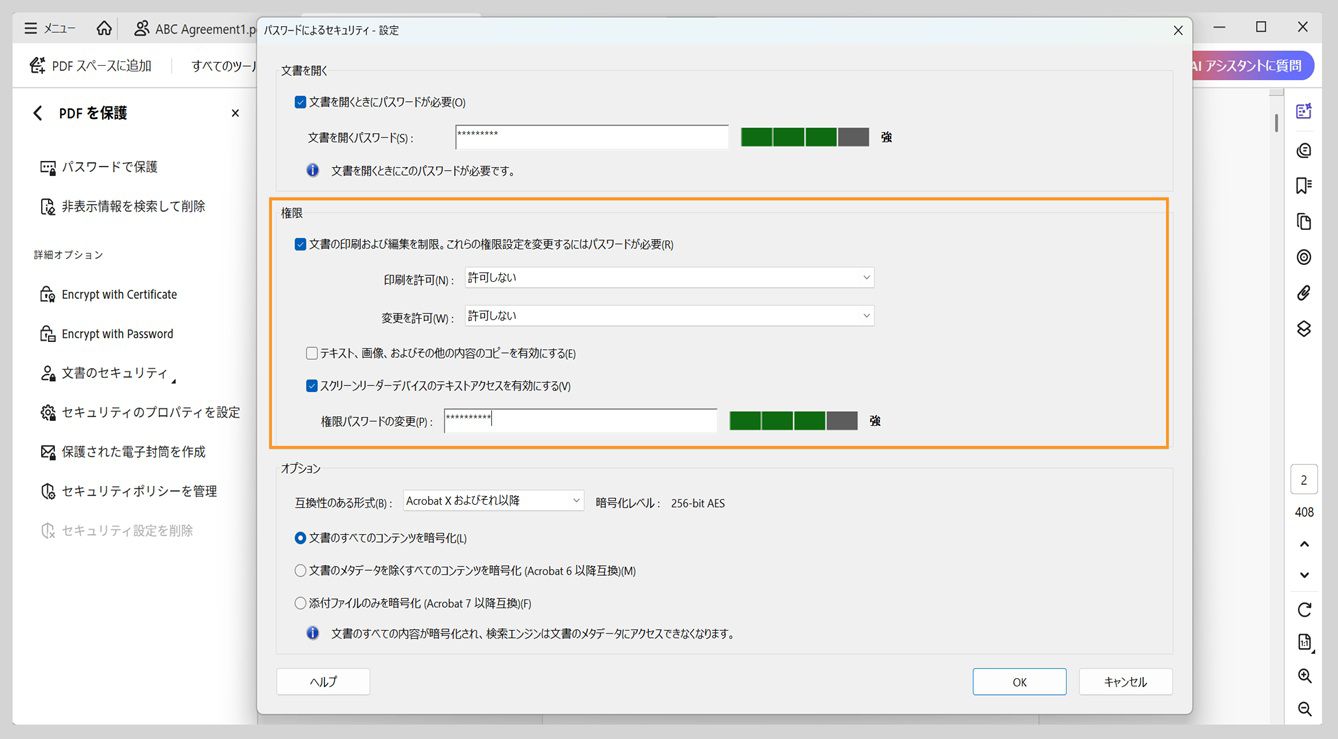
Task: Select パスワードで保護 tool
Action: tap(99, 167)
